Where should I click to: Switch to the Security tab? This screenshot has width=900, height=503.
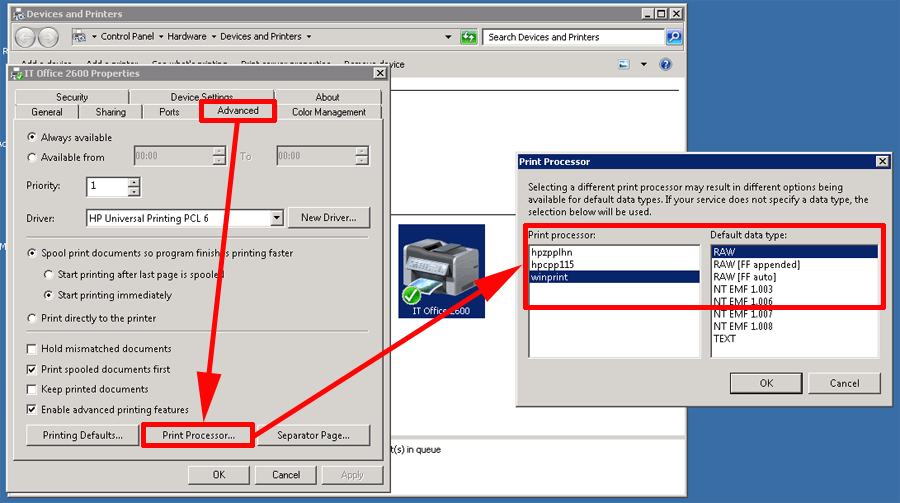coord(72,97)
